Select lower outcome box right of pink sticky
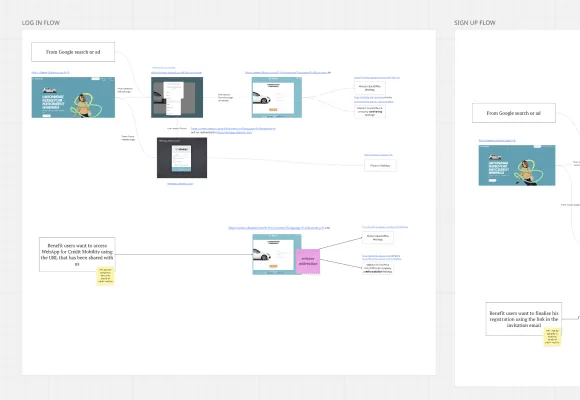 (x=378, y=268)
